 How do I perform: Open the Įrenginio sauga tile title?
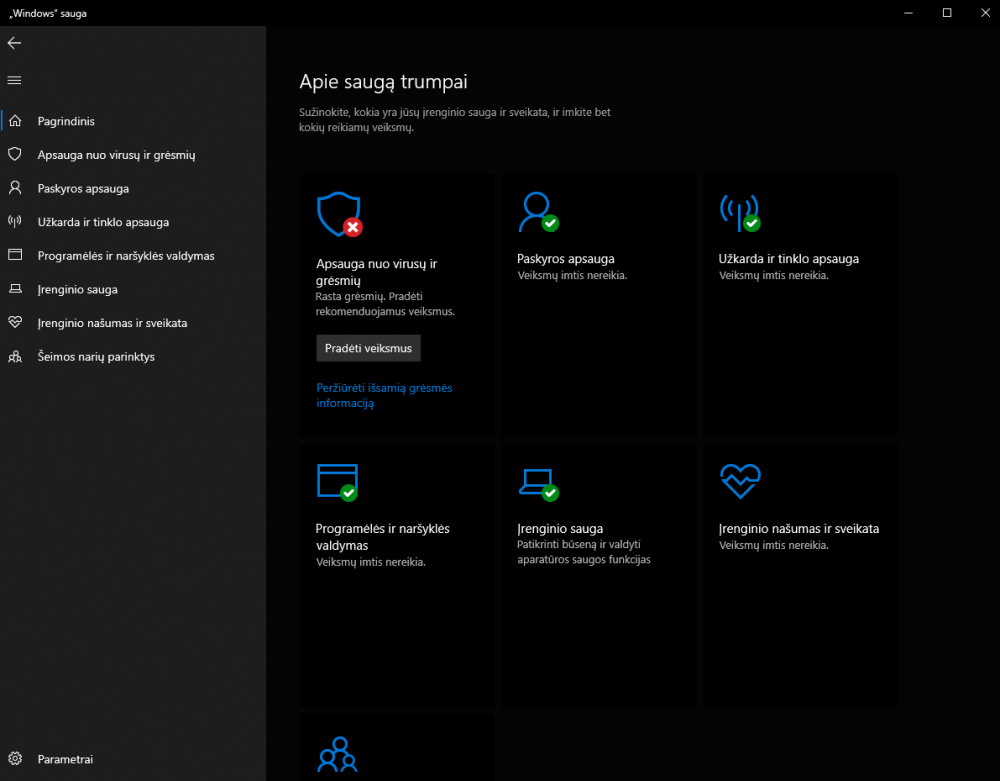[560, 529]
